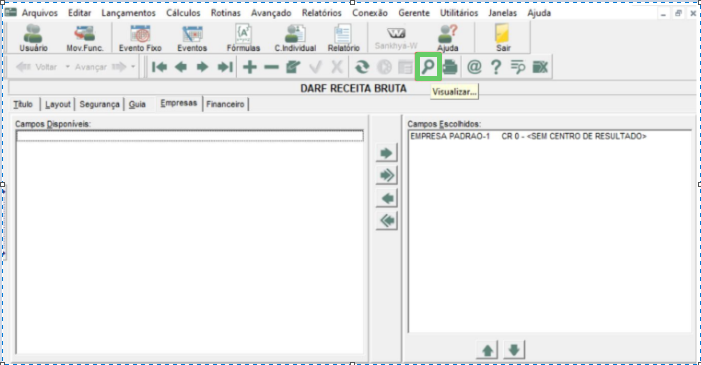Select EMPRESA PADRAO-1 in Campos Escolhidos
The width and height of the screenshot is (701, 365).
tap(528, 136)
